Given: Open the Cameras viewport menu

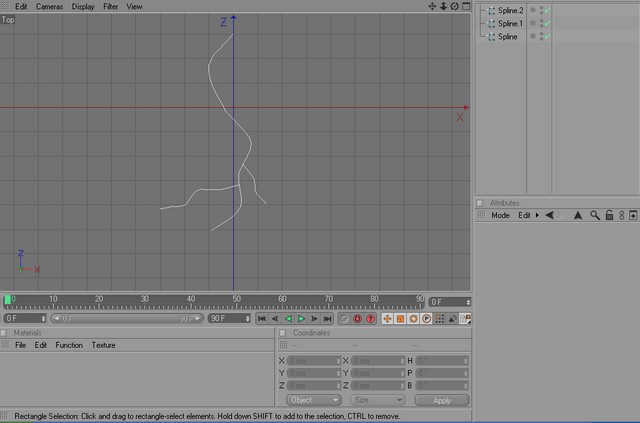Looking at the screenshot, I should pyautogui.click(x=49, y=7).
